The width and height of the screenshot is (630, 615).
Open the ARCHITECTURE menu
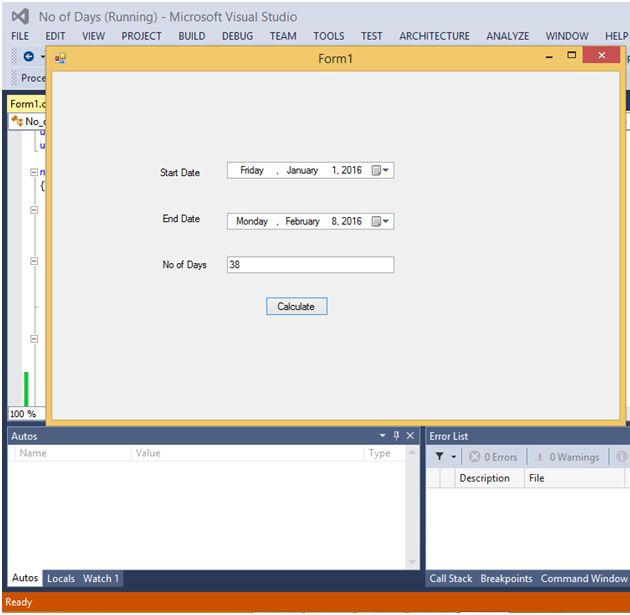click(434, 36)
